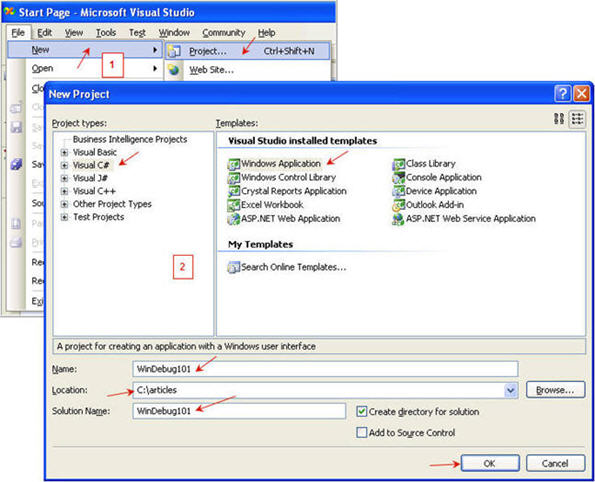This screenshot has width=595, height=482.
Task: Switch templates view to large icons
Action: pos(559,119)
